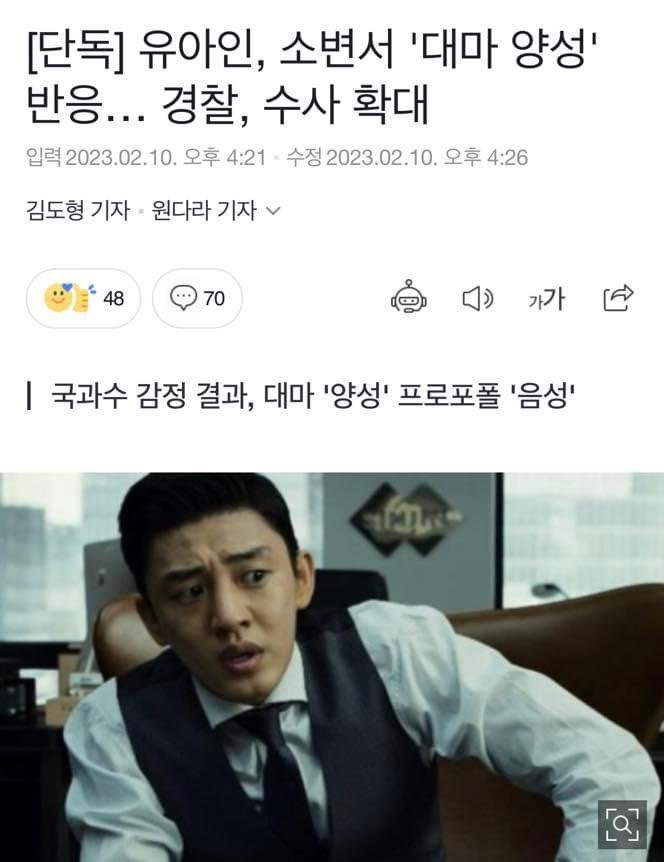Image resolution: width=664 pixels, height=862 pixels.
Task: Open reporter 김도형 기자 profile
Action: click(78, 211)
